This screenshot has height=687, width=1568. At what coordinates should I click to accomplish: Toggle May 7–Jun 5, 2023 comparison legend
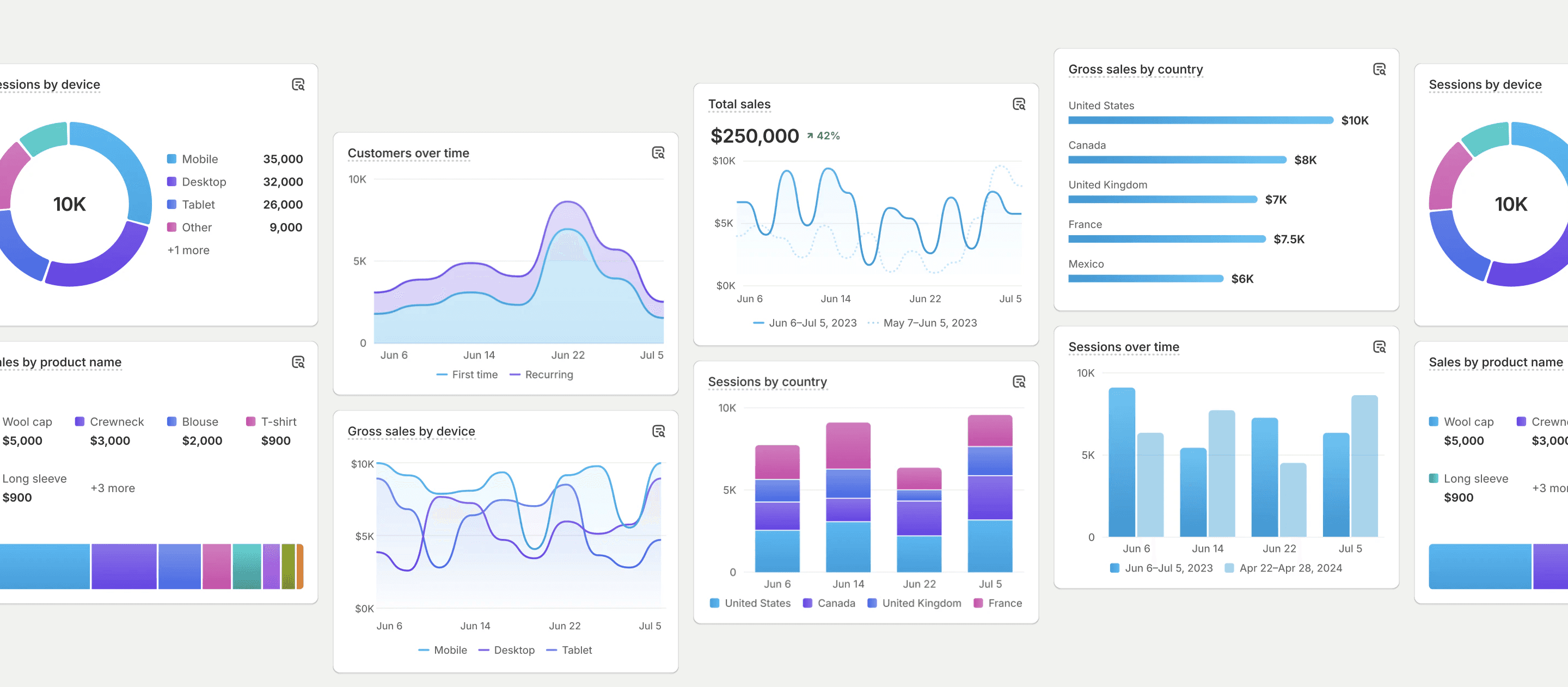click(922, 323)
